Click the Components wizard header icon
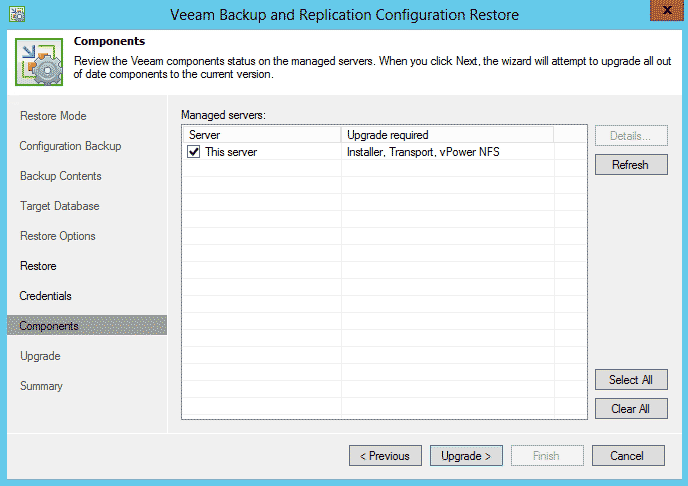Image resolution: width=688 pixels, height=486 pixels. click(39, 62)
